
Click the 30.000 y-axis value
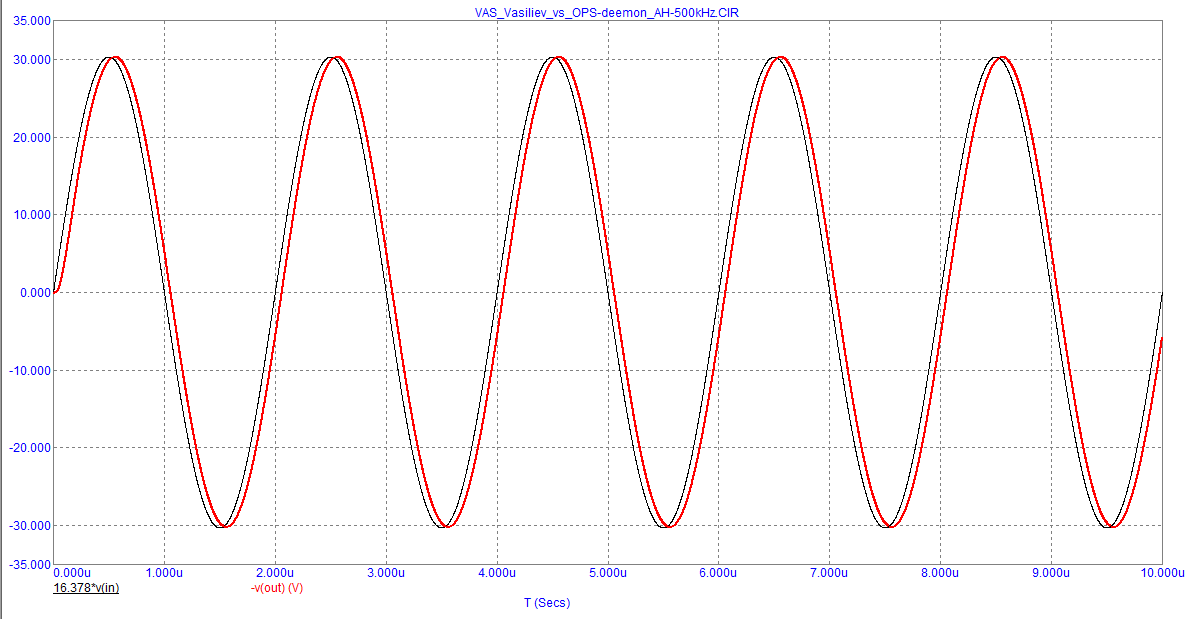pos(32,60)
